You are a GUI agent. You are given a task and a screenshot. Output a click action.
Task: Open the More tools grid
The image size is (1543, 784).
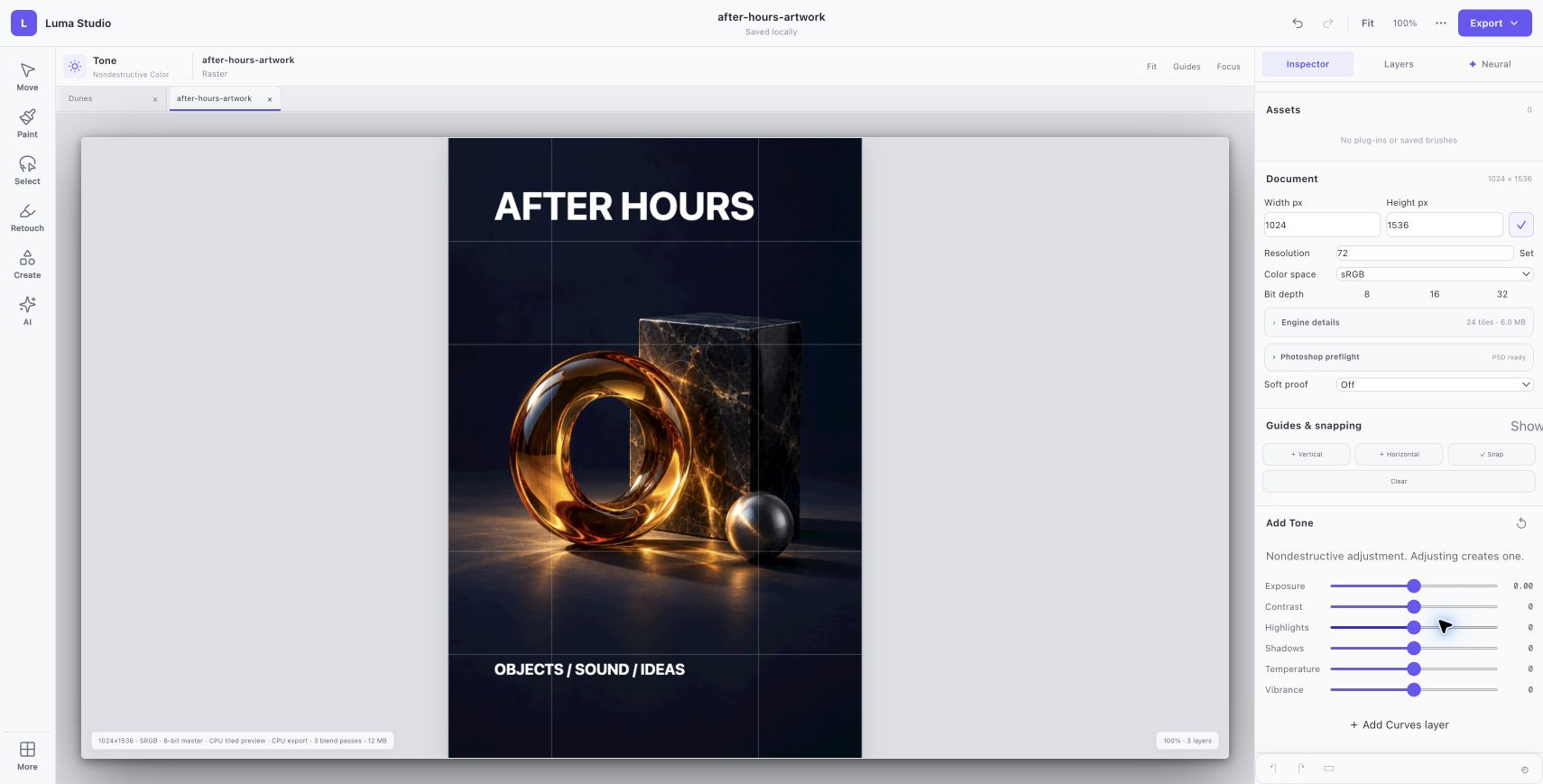(x=27, y=756)
